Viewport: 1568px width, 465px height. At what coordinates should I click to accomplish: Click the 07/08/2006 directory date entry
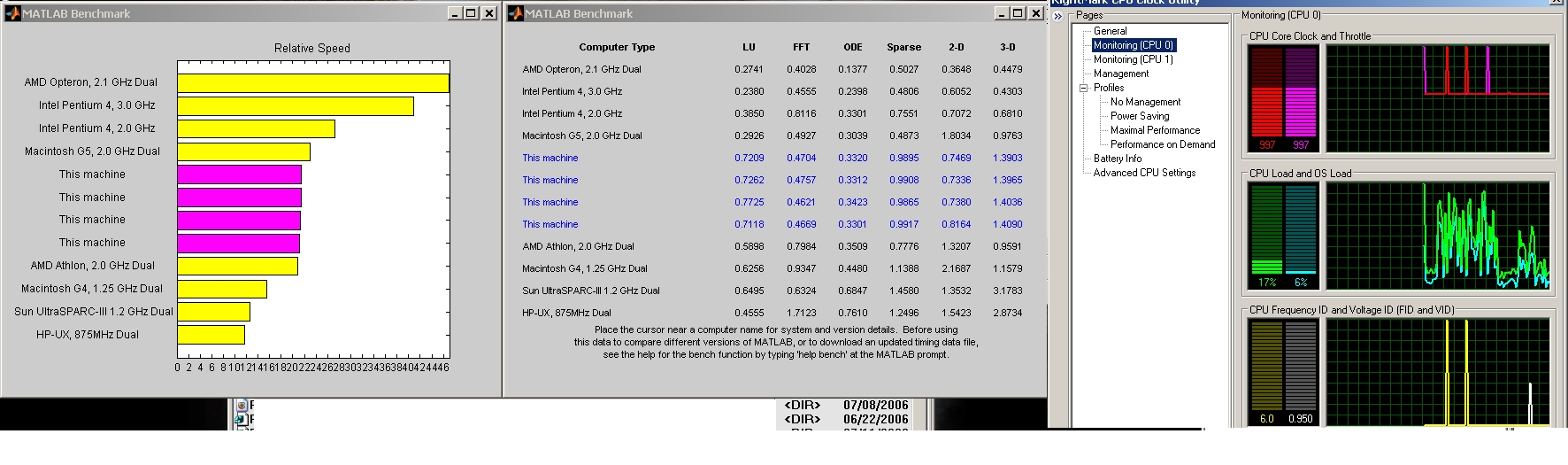click(x=875, y=406)
